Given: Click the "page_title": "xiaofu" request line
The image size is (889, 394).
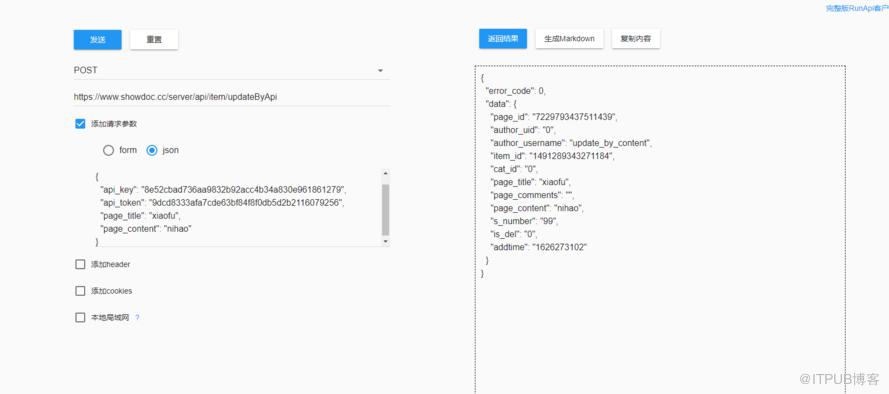Looking at the screenshot, I should coord(140,215).
